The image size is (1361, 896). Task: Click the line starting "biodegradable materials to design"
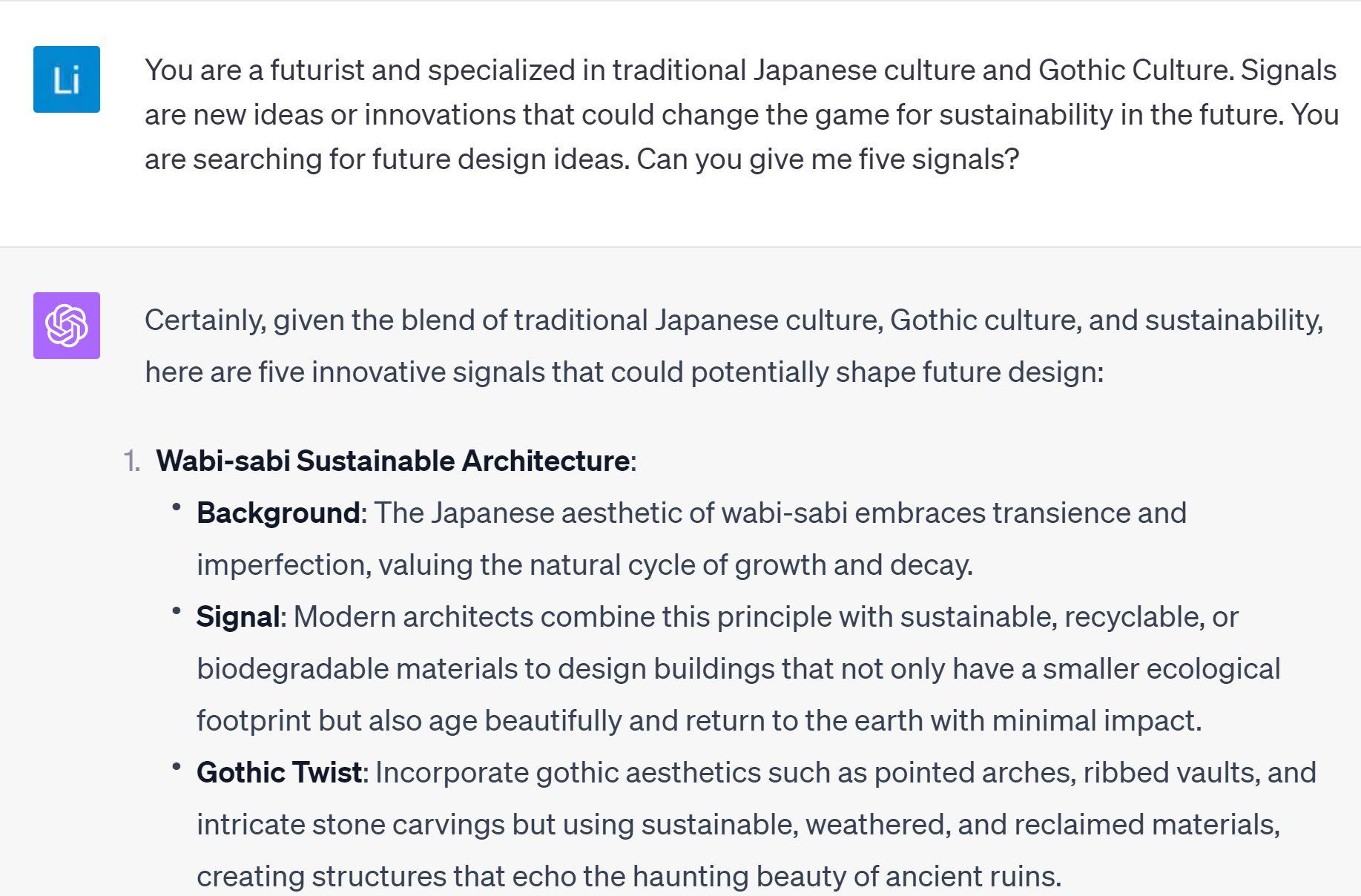point(738,668)
